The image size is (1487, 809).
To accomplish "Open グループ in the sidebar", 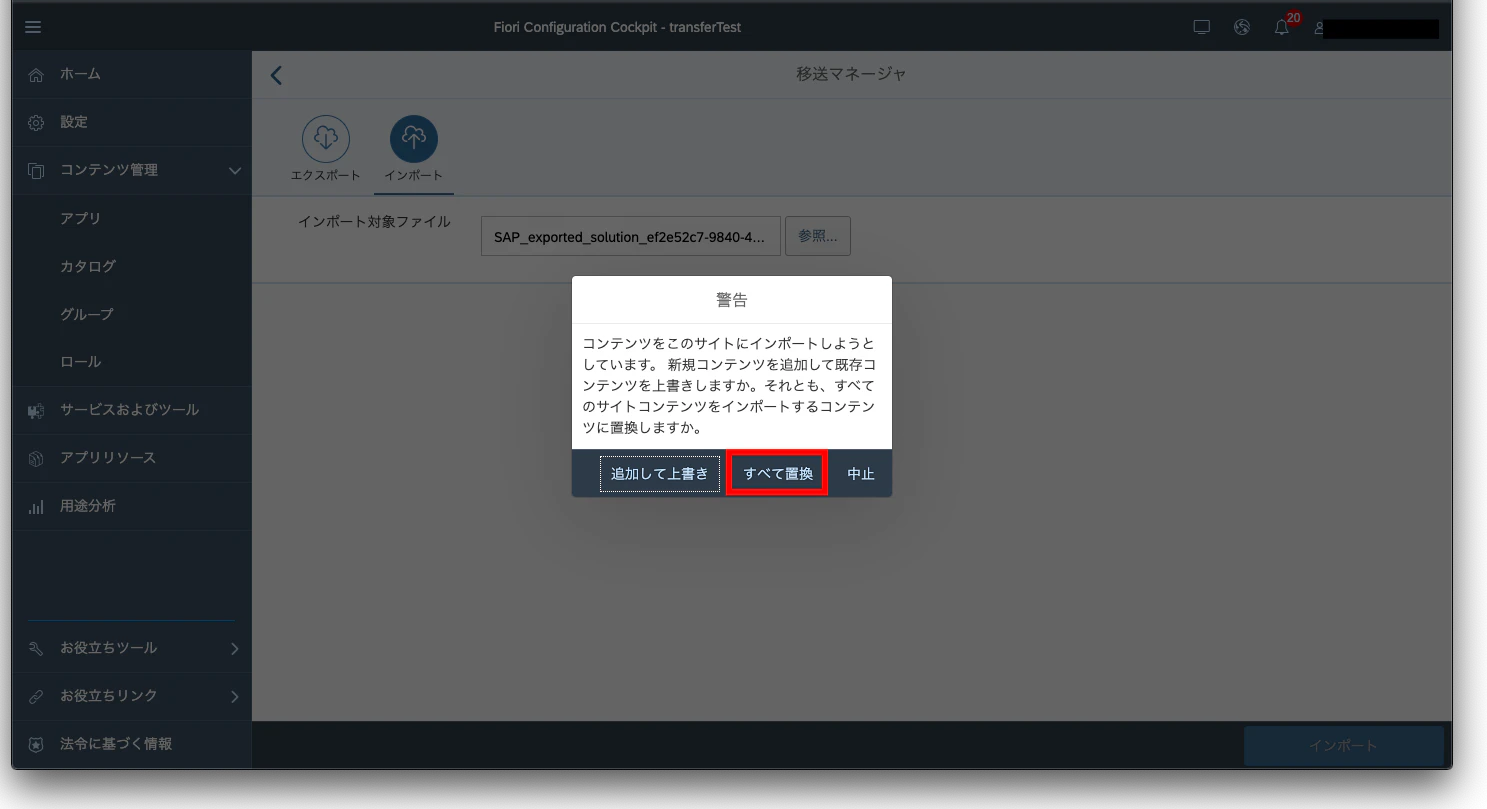I will pos(131,314).
